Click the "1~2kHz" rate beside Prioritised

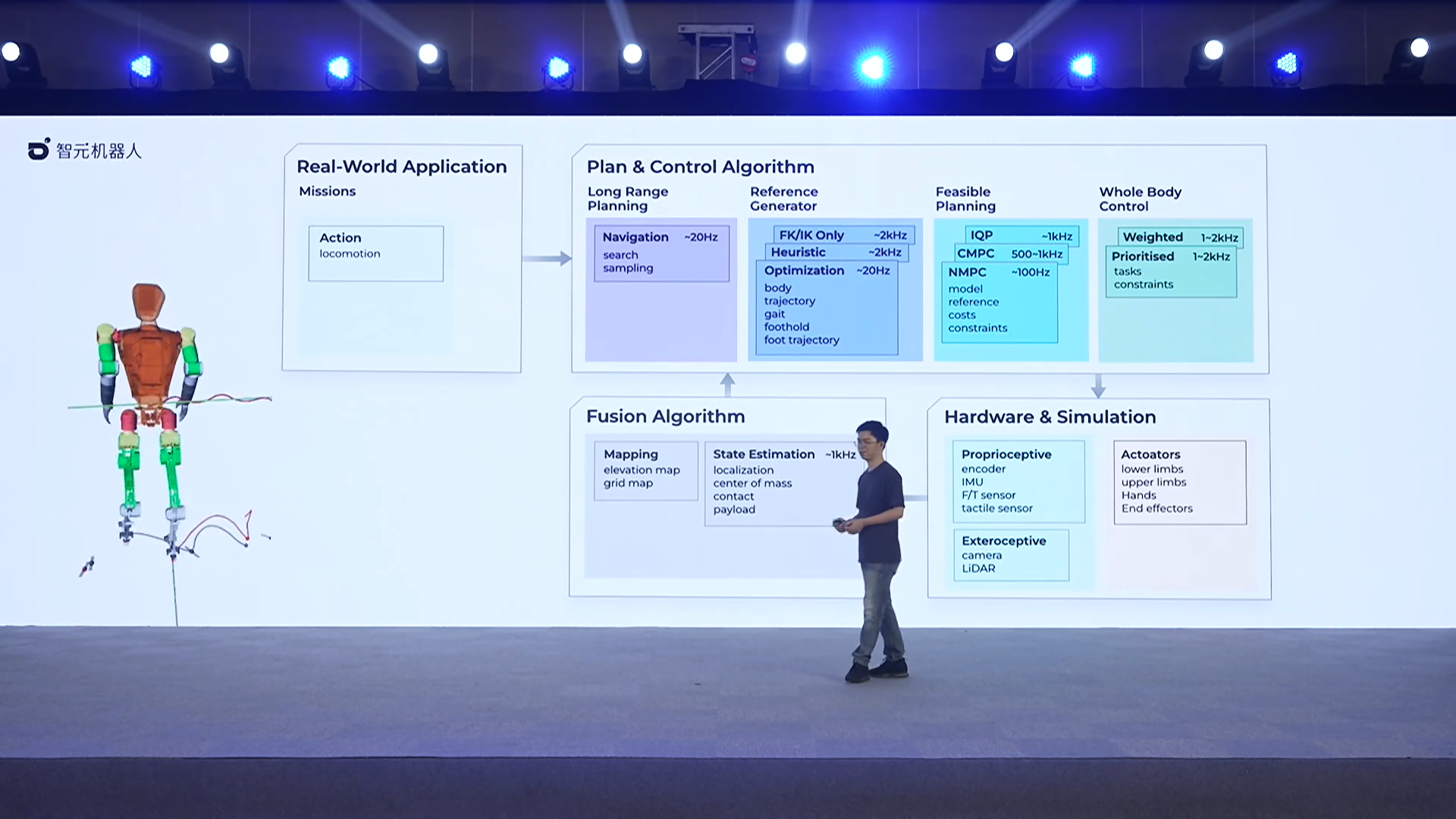click(1211, 256)
